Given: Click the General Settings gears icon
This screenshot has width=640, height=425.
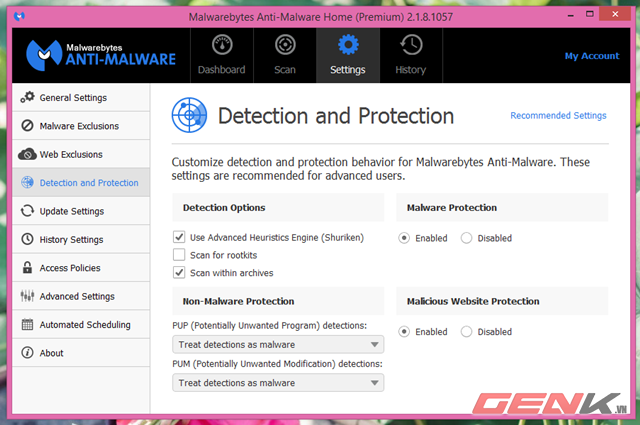Looking at the screenshot, I should (27, 97).
